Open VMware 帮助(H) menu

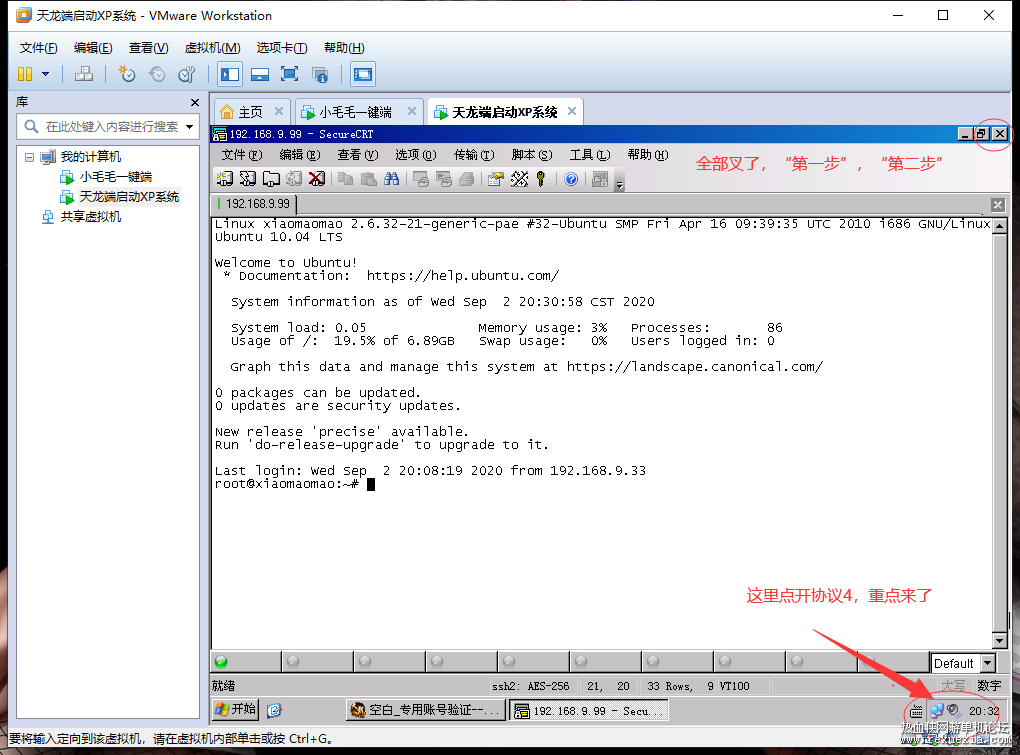point(344,47)
